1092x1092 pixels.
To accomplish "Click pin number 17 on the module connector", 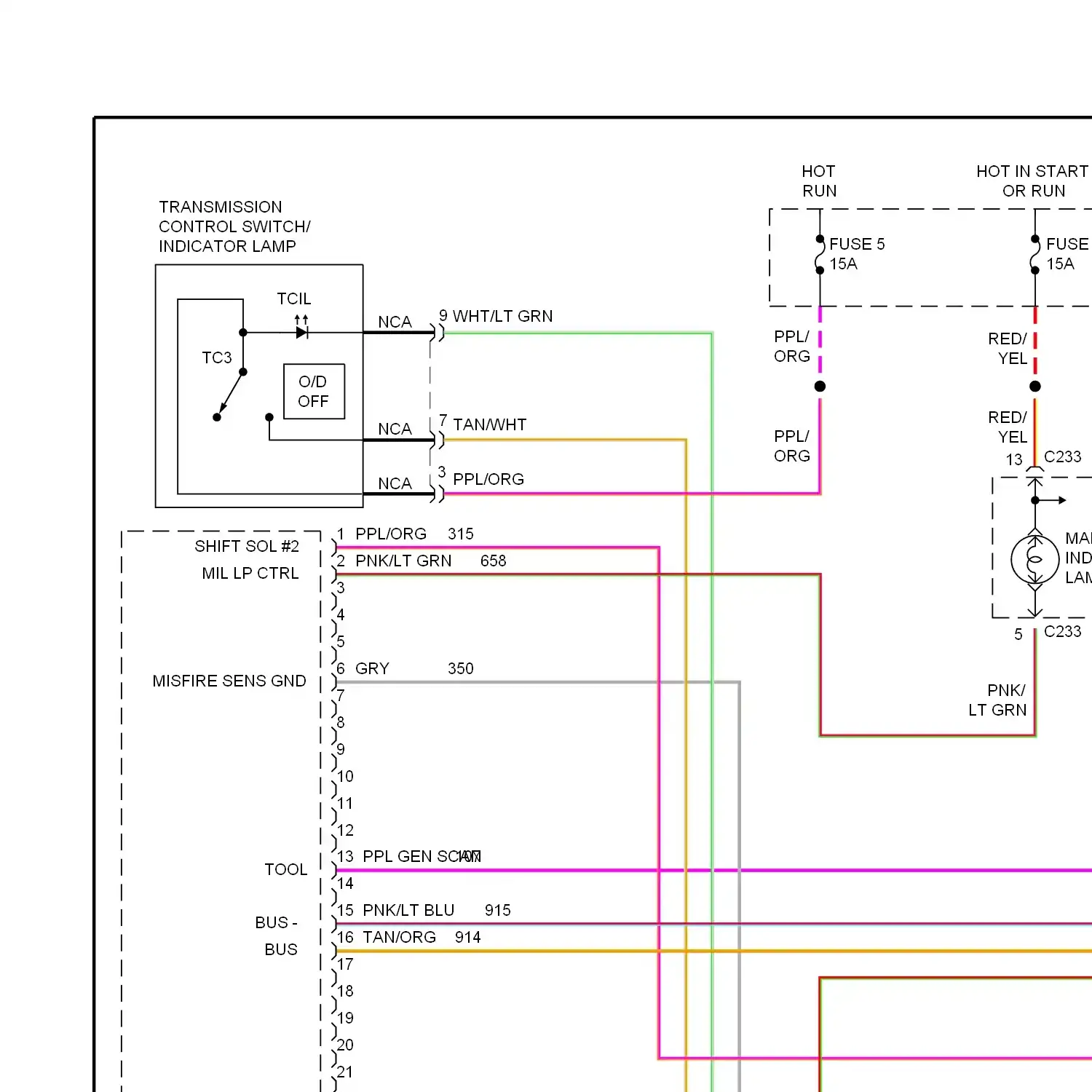I will click(345, 964).
